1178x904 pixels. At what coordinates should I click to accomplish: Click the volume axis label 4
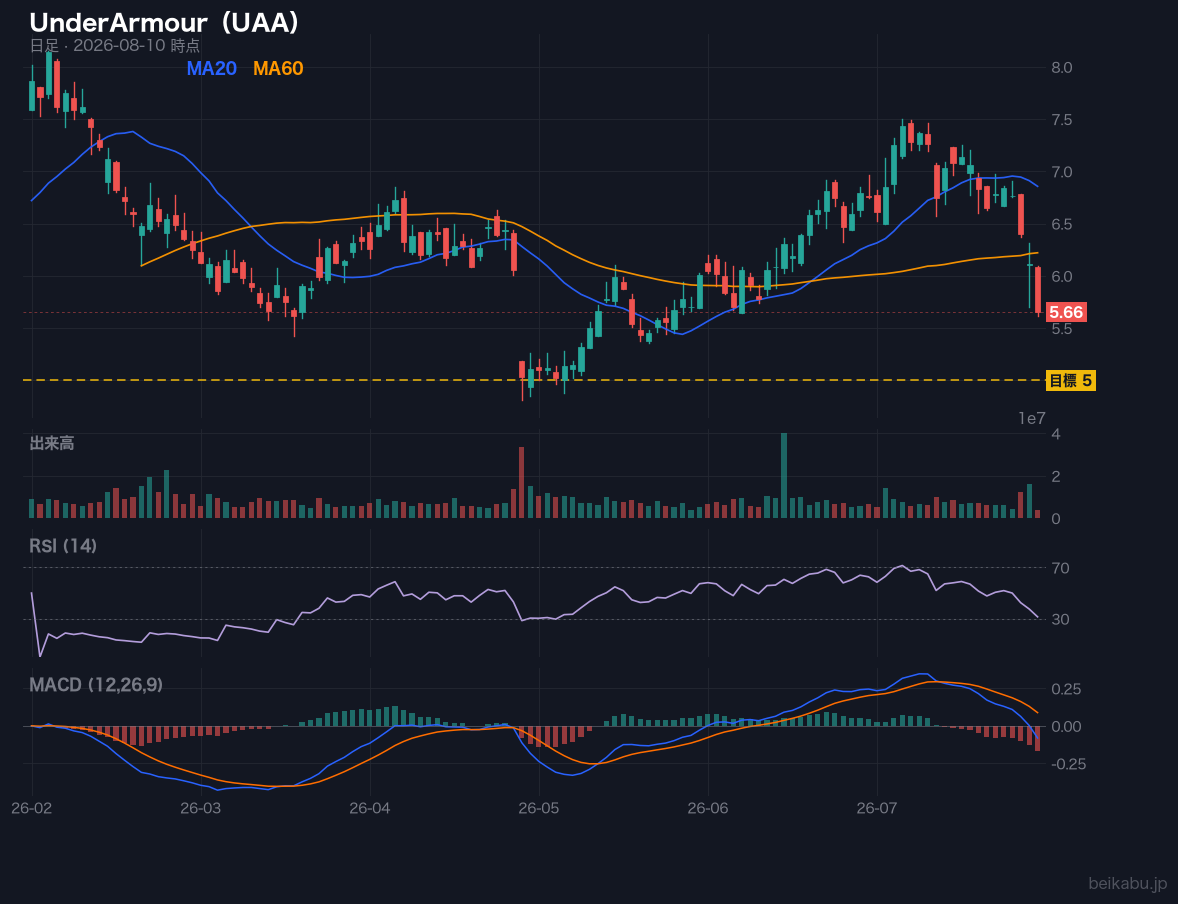coord(1056,434)
